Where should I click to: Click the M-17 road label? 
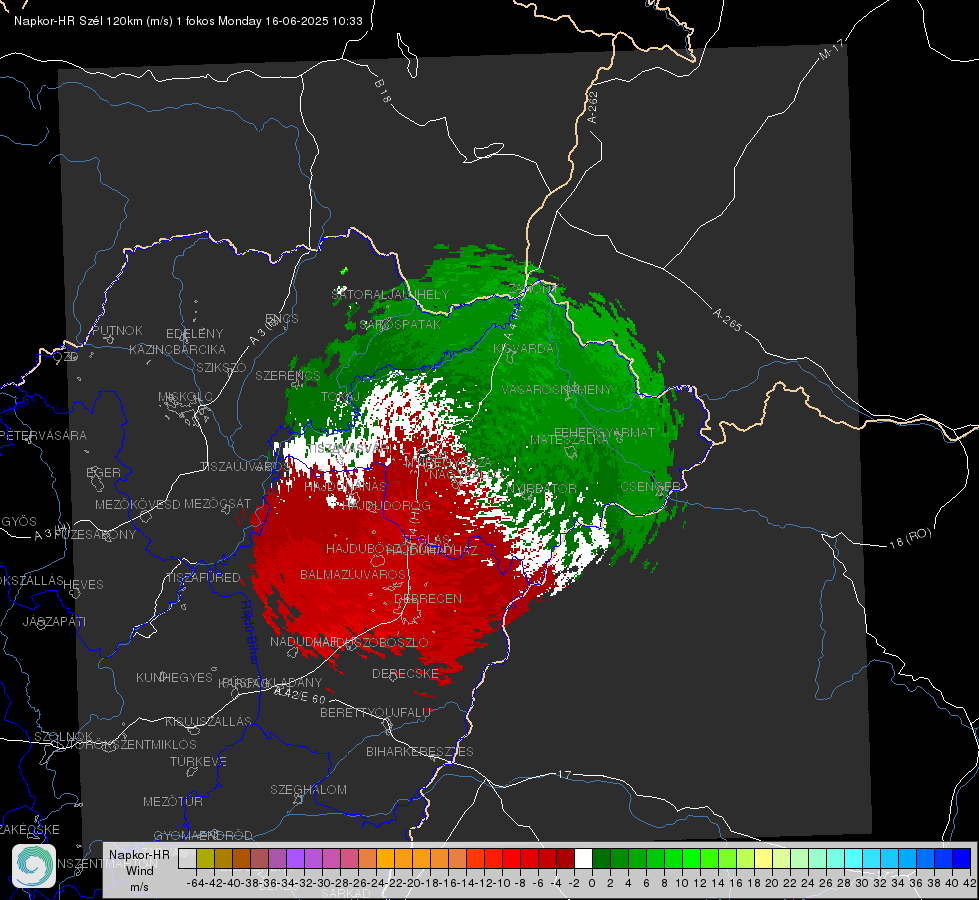pyautogui.click(x=831, y=49)
